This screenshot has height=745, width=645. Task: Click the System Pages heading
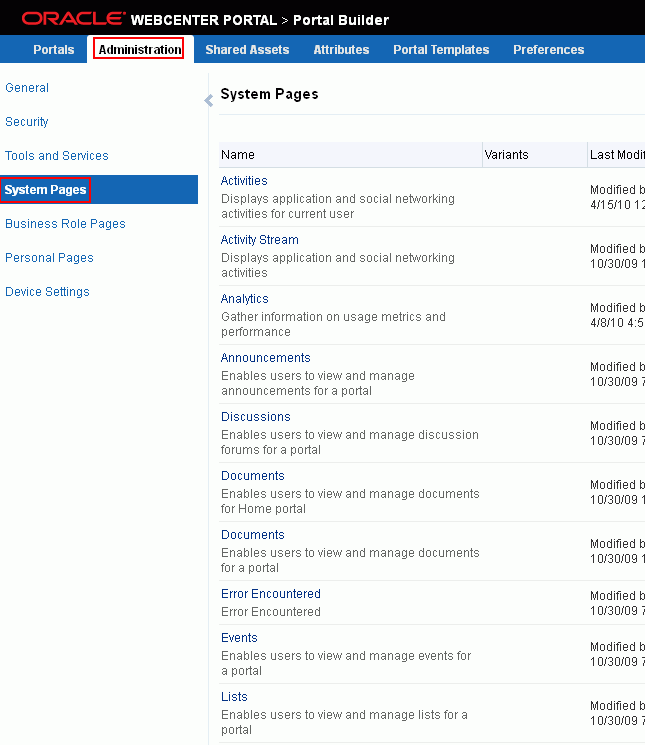(269, 94)
